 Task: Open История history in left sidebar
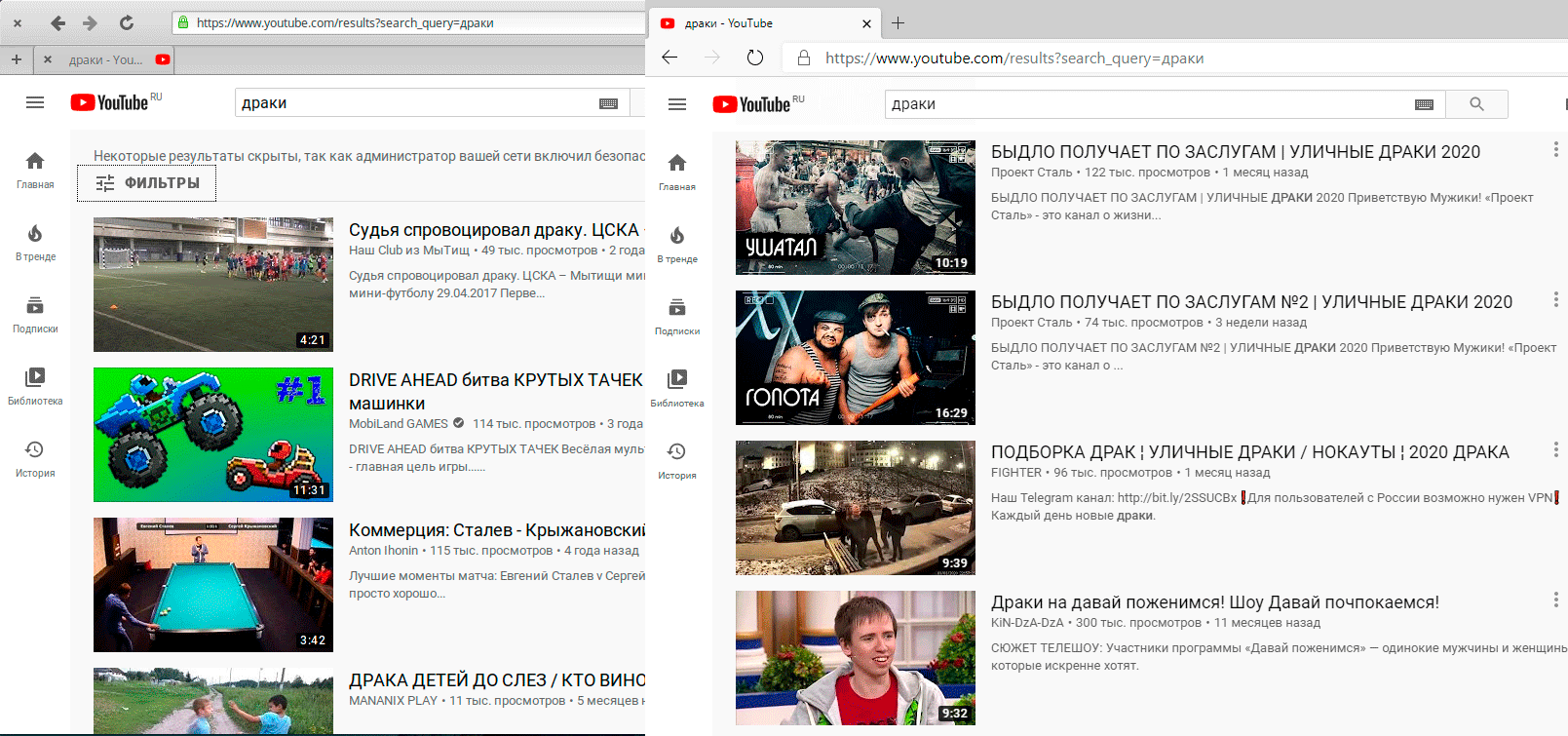[x=35, y=457]
